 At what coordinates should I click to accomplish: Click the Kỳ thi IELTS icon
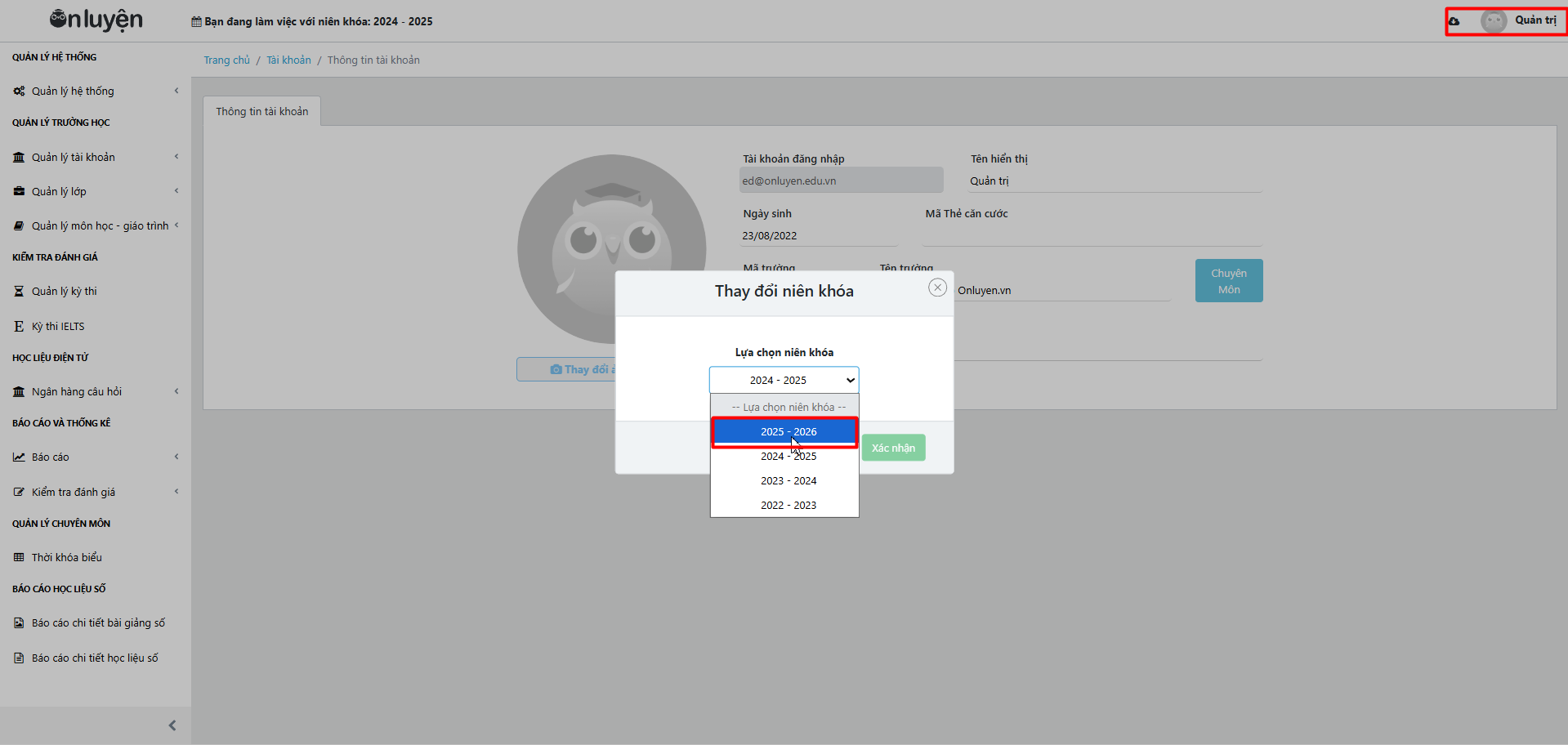coord(19,327)
